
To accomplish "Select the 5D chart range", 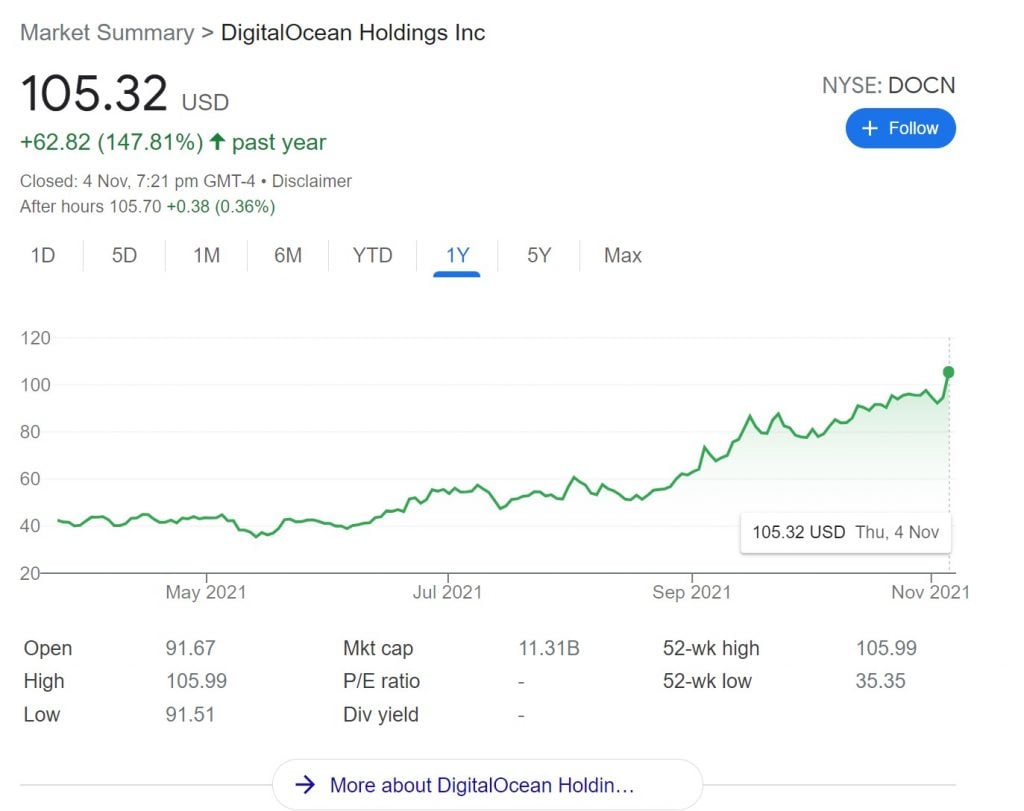I will 124,255.
